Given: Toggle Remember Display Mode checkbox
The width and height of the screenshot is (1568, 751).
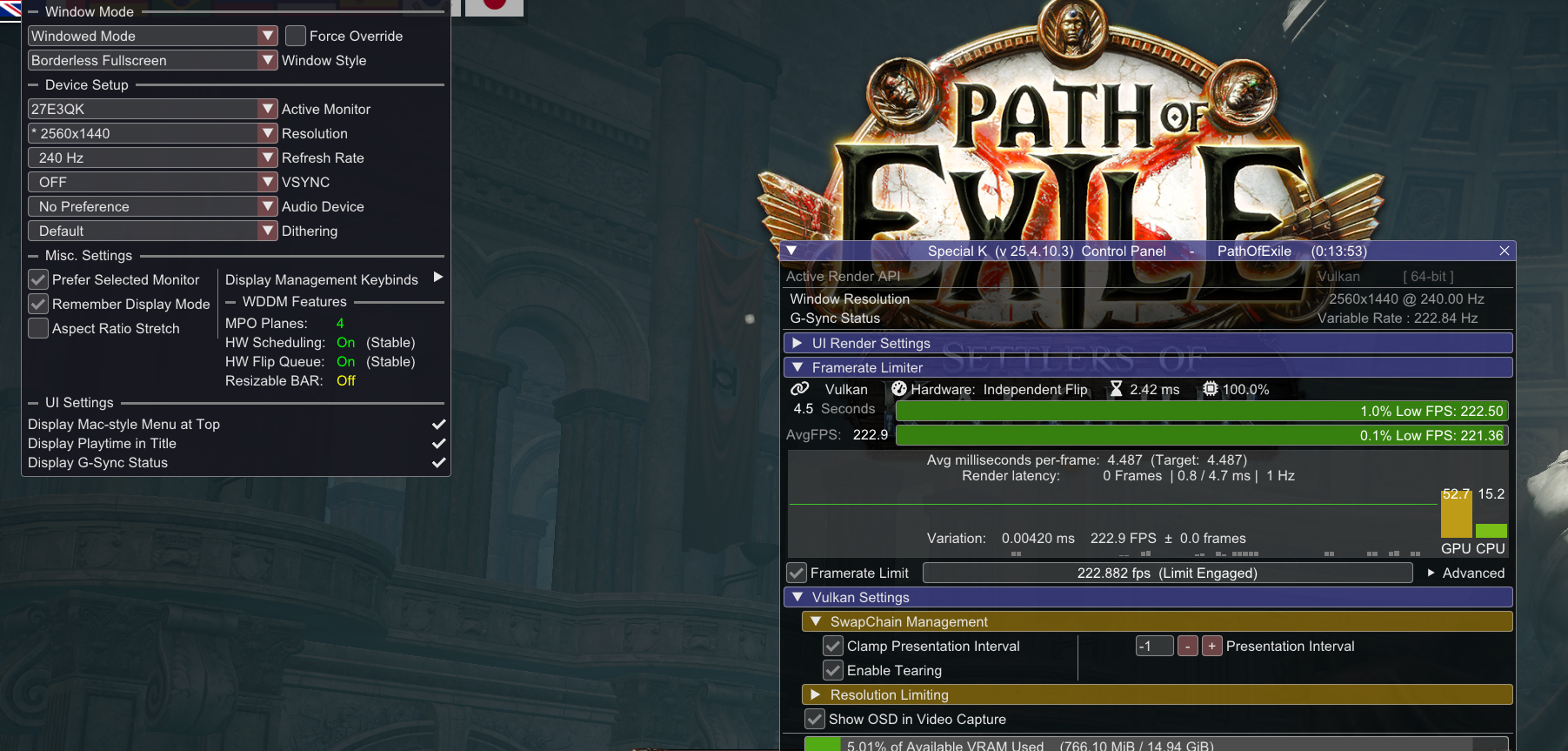Looking at the screenshot, I should (38, 304).
